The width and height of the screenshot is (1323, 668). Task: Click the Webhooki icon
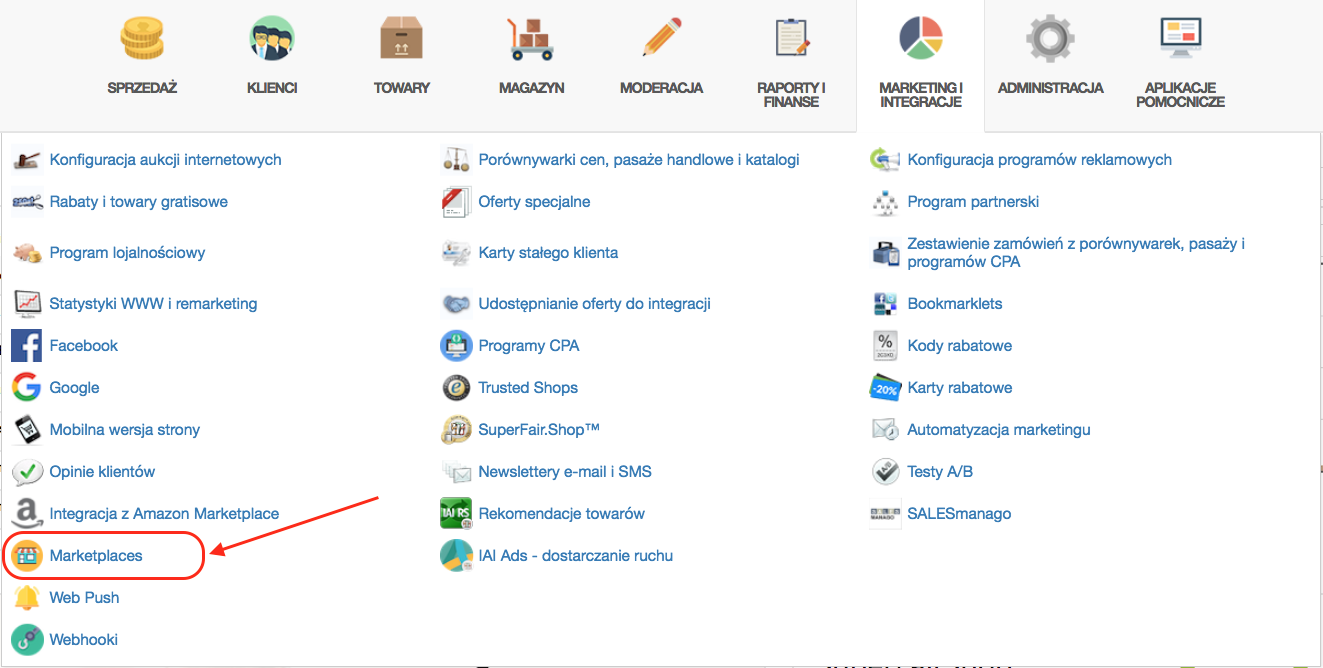point(26,640)
